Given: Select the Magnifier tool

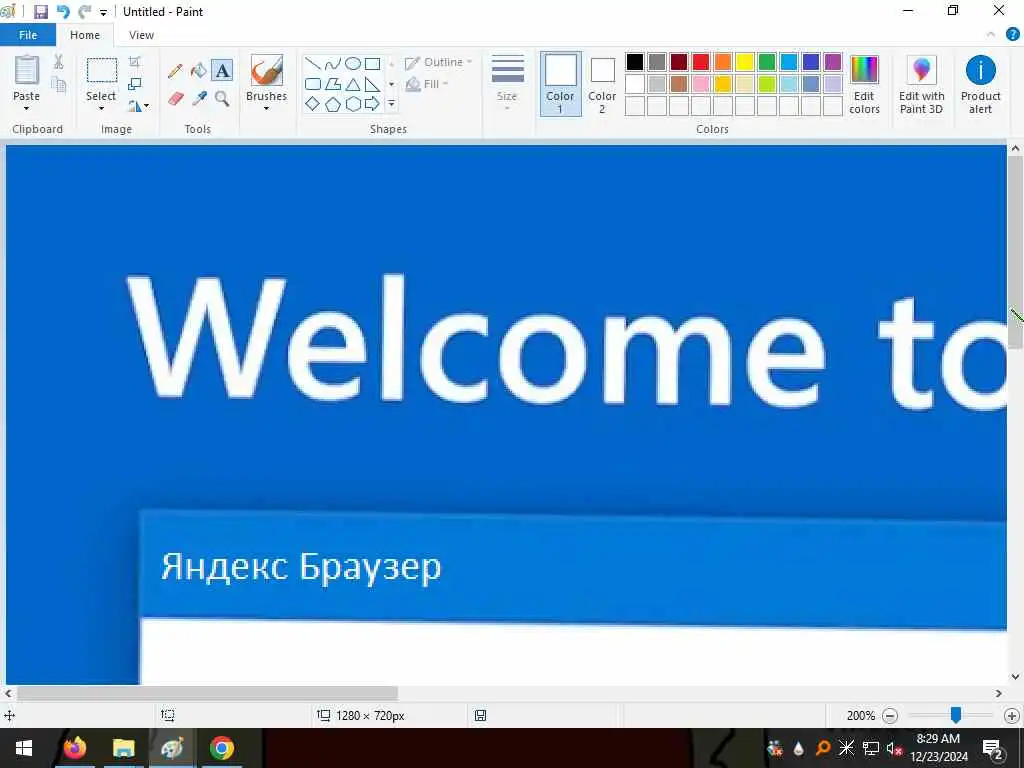Looking at the screenshot, I should click(x=222, y=99).
